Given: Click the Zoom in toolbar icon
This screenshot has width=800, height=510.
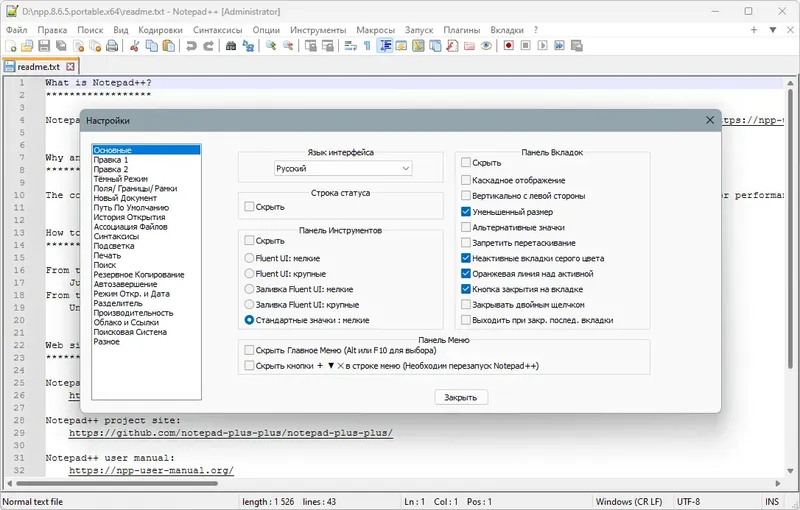Looking at the screenshot, I should click(x=271, y=46).
